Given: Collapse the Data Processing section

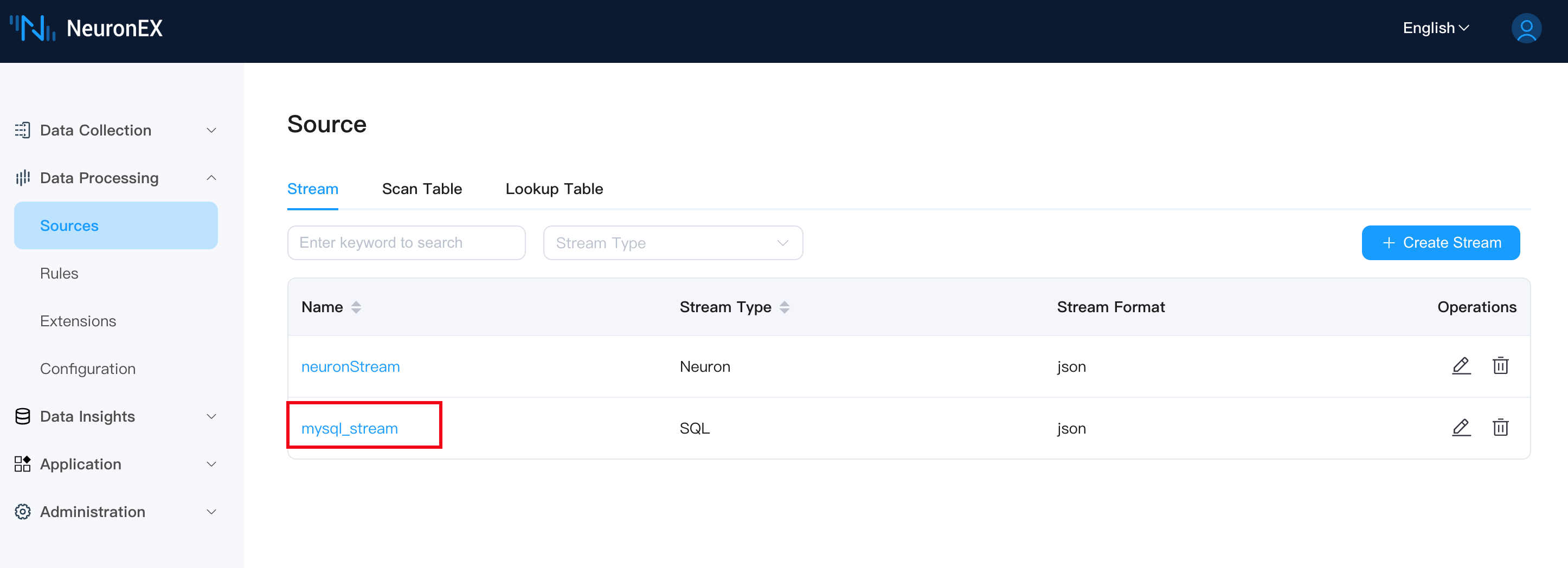Looking at the screenshot, I should (x=210, y=177).
